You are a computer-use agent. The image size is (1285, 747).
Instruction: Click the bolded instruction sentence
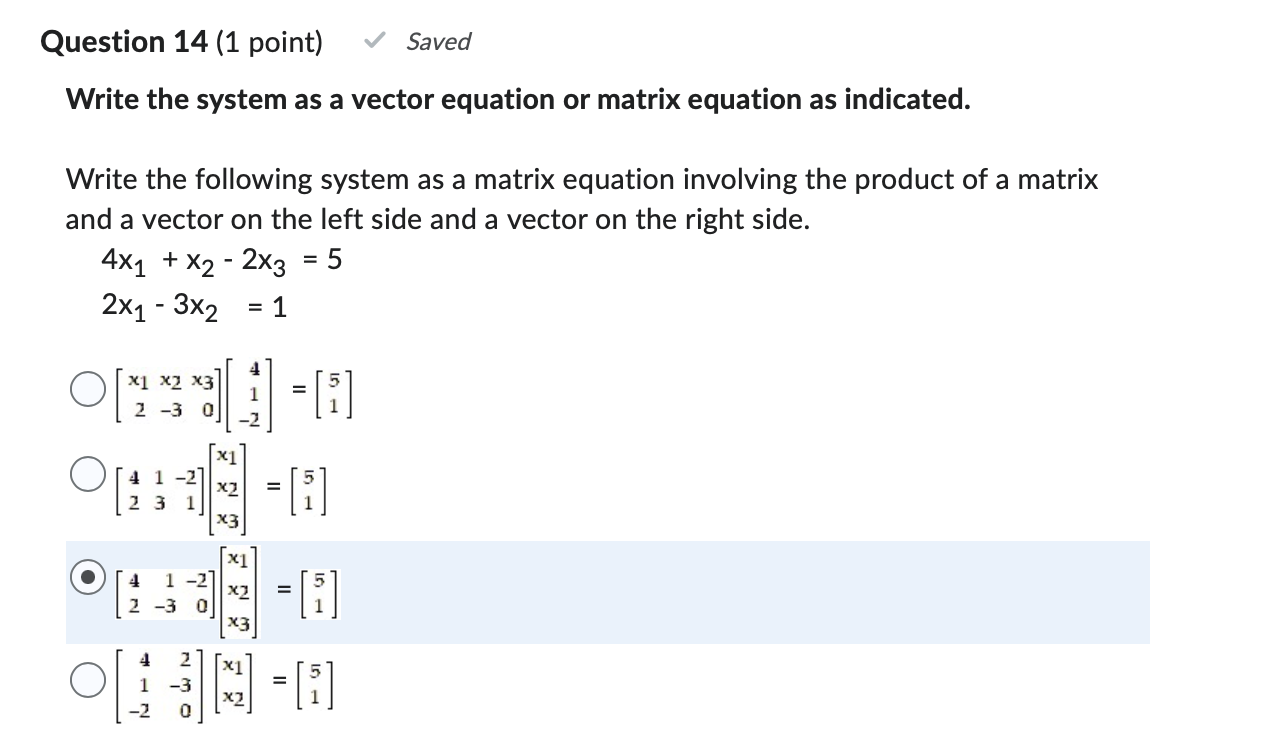tap(516, 99)
